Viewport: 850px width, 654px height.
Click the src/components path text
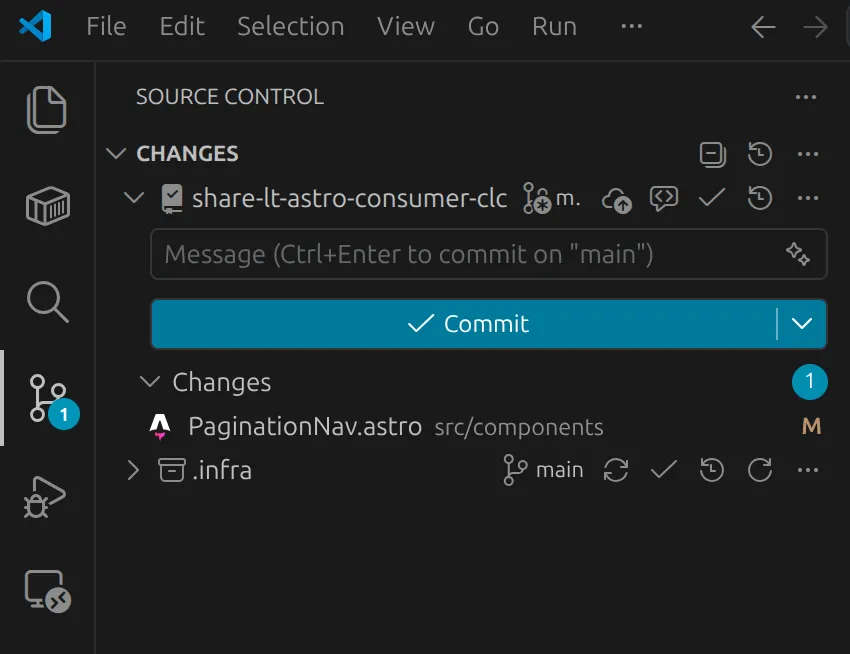(519, 427)
